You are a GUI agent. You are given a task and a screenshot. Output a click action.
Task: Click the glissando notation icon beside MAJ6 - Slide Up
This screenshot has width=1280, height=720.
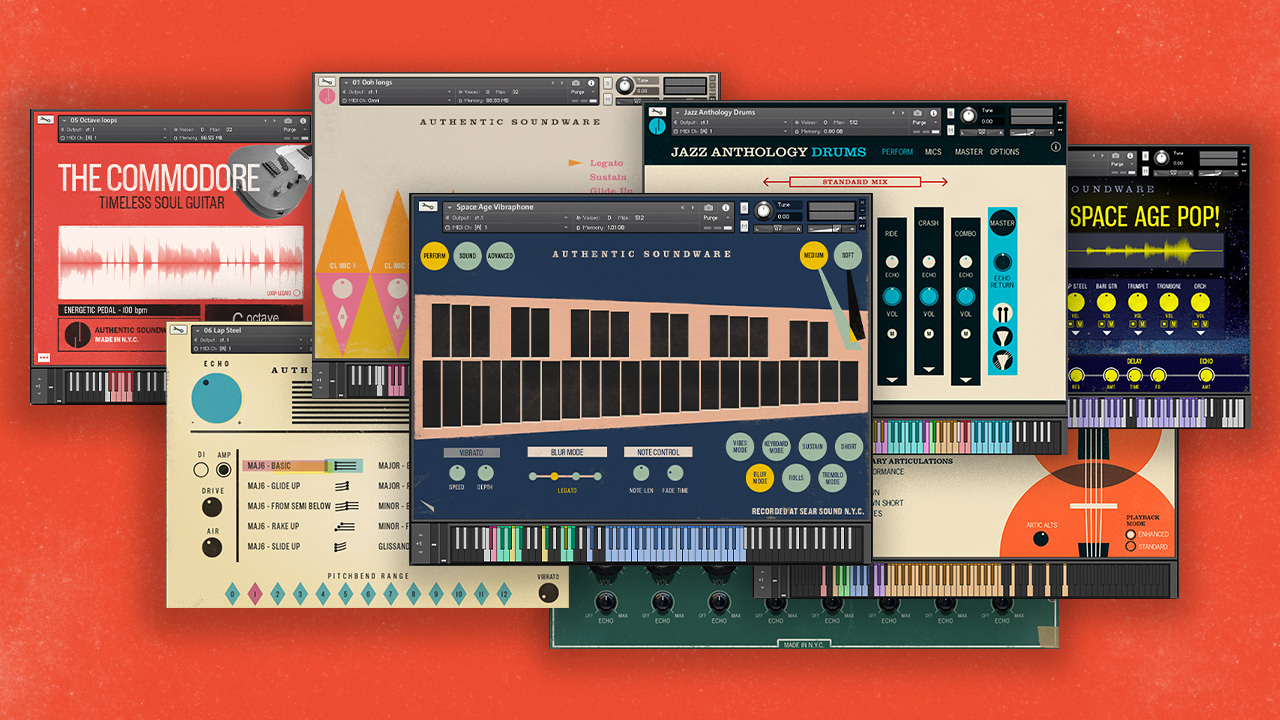coord(340,546)
